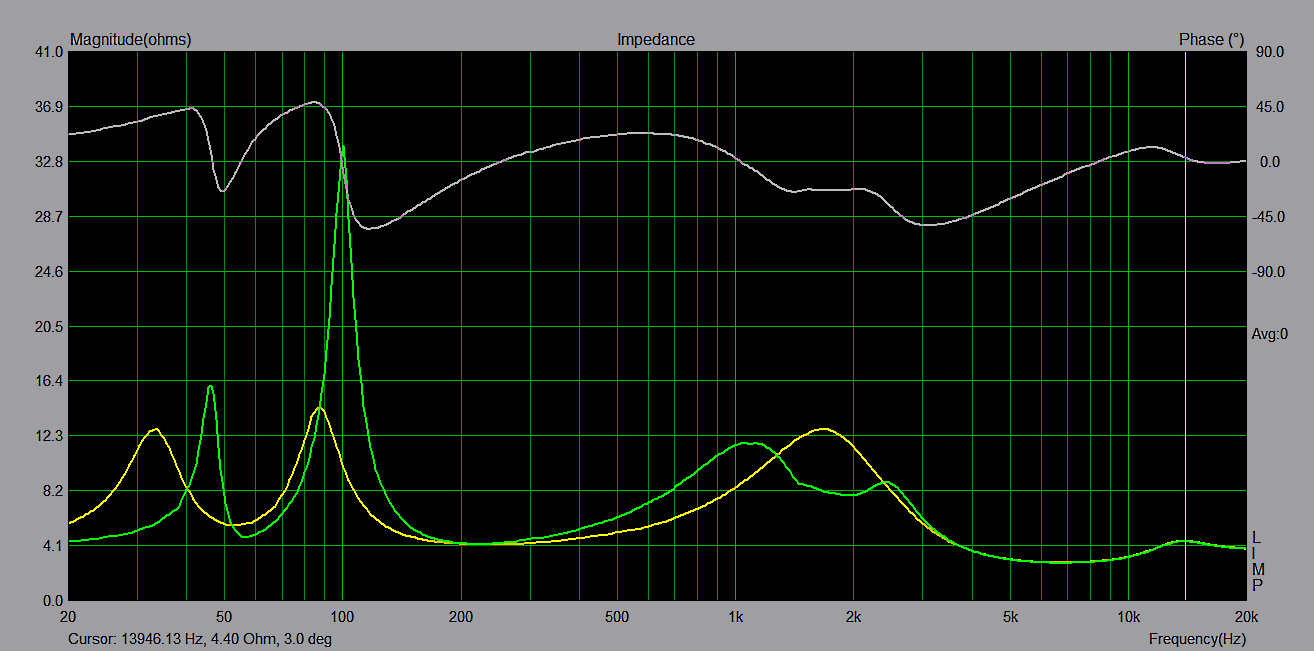Click the 'Magnitude(ohms)' axis label
Viewport: 1314px width, 651px height.
click(130, 40)
